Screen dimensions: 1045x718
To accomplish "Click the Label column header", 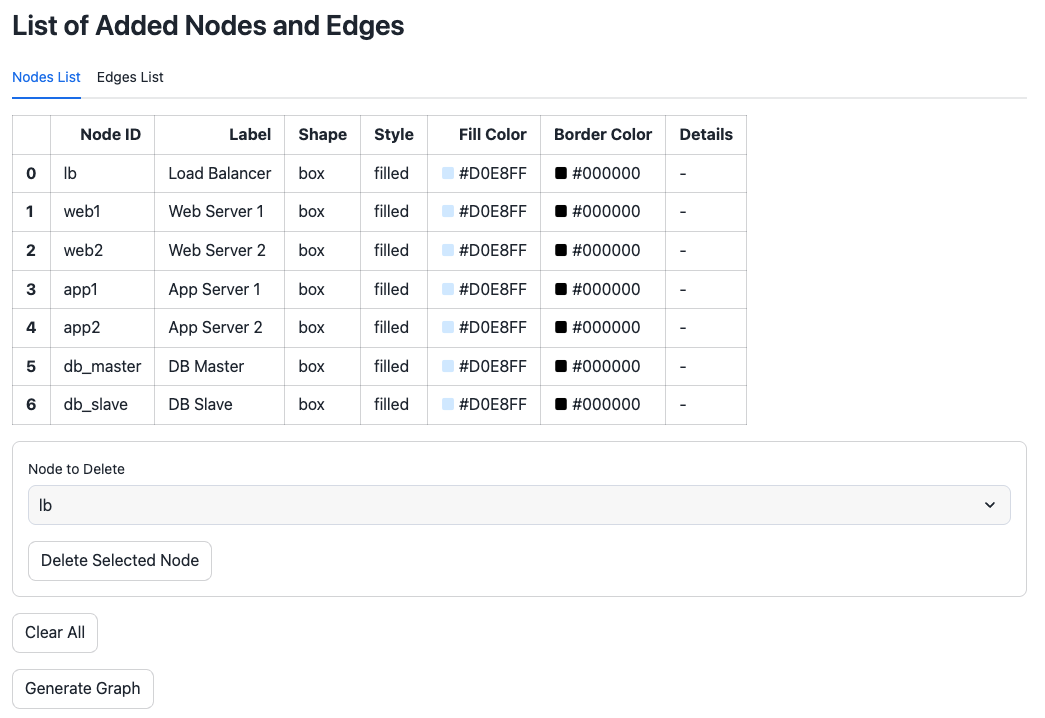I will coord(220,135).
